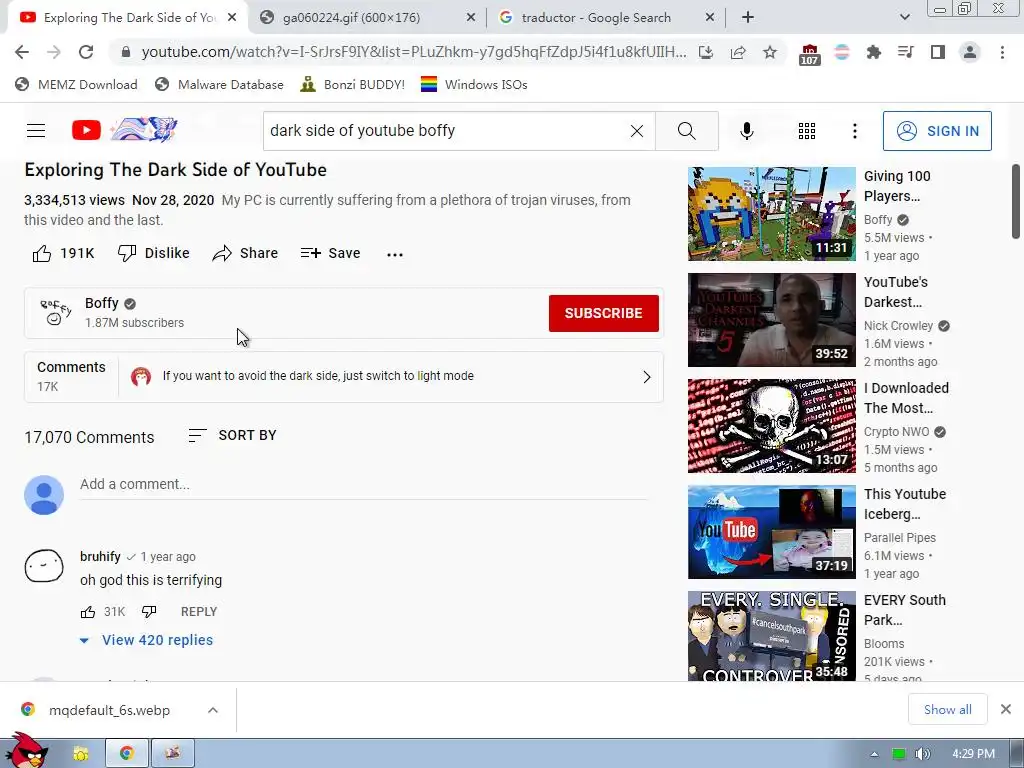The width and height of the screenshot is (1024, 768).
Task: Subscribe to the Boffy channel
Action: [603, 313]
